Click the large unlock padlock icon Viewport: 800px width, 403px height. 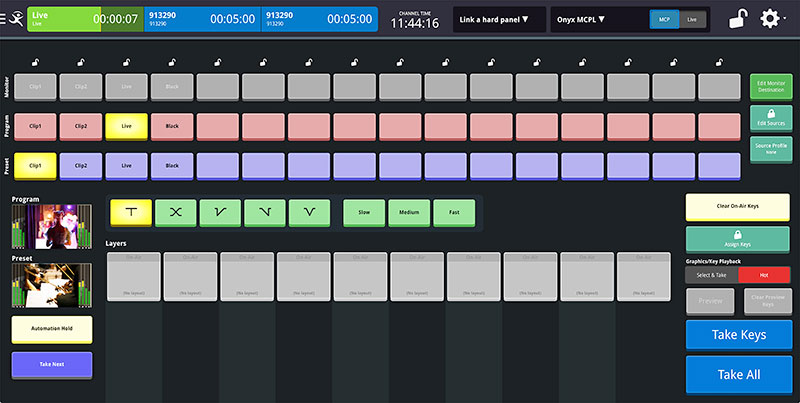(x=737, y=19)
